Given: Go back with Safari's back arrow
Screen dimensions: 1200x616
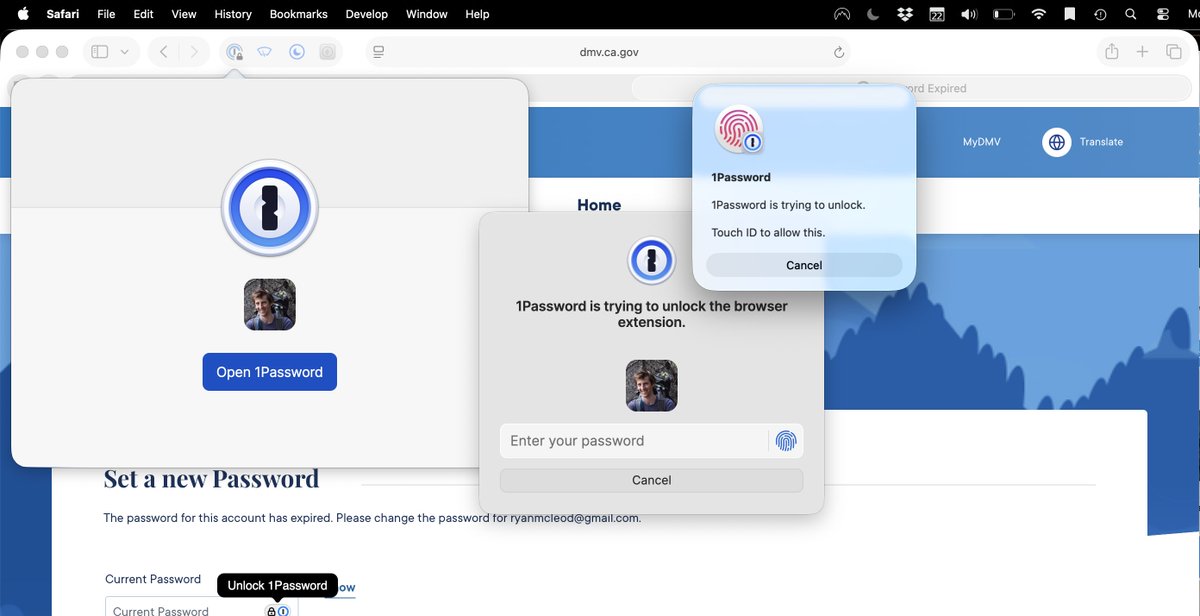Looking at the screenshot, I should click(x=164, y=52).
